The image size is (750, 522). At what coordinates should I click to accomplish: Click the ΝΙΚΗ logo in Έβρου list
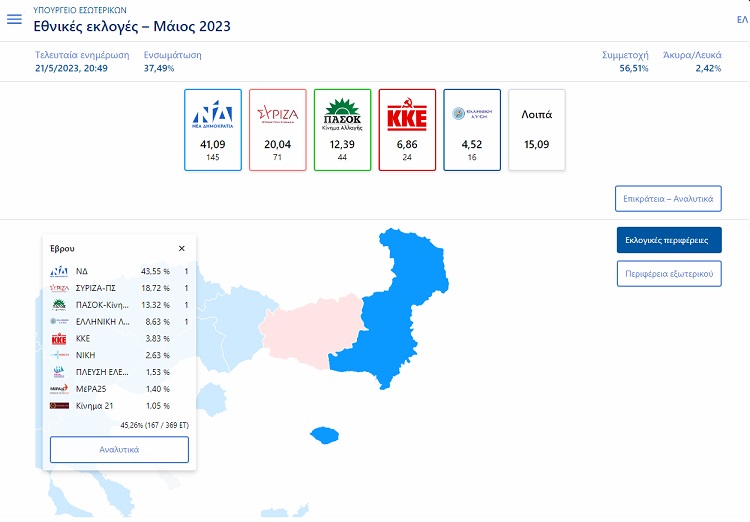(59, 355)
